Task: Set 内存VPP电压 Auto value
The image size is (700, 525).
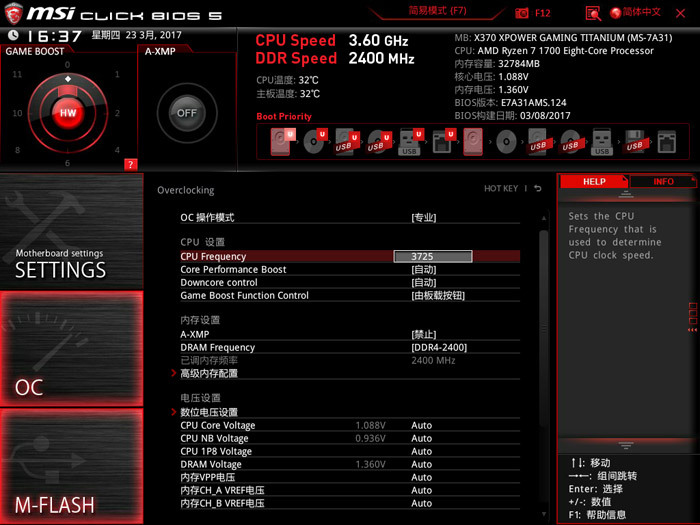Action: [421, 477]
